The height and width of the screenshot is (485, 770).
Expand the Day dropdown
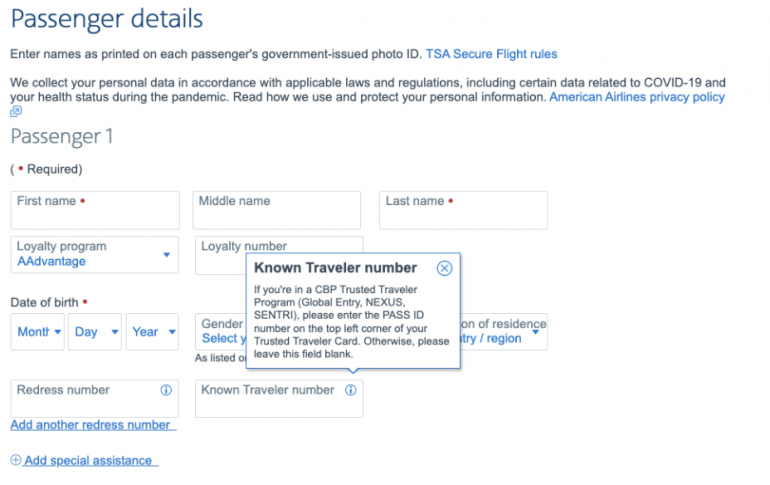click(96, 332)
